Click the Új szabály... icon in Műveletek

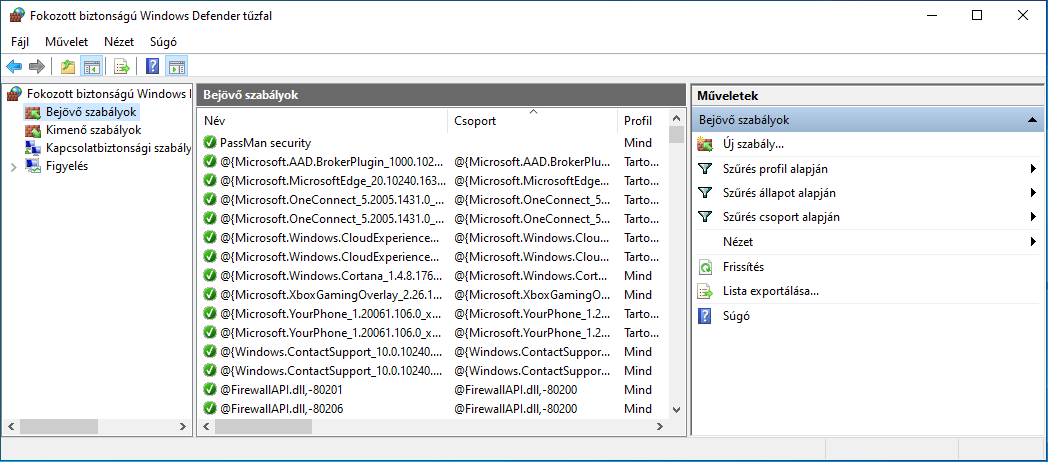(705, 144)
